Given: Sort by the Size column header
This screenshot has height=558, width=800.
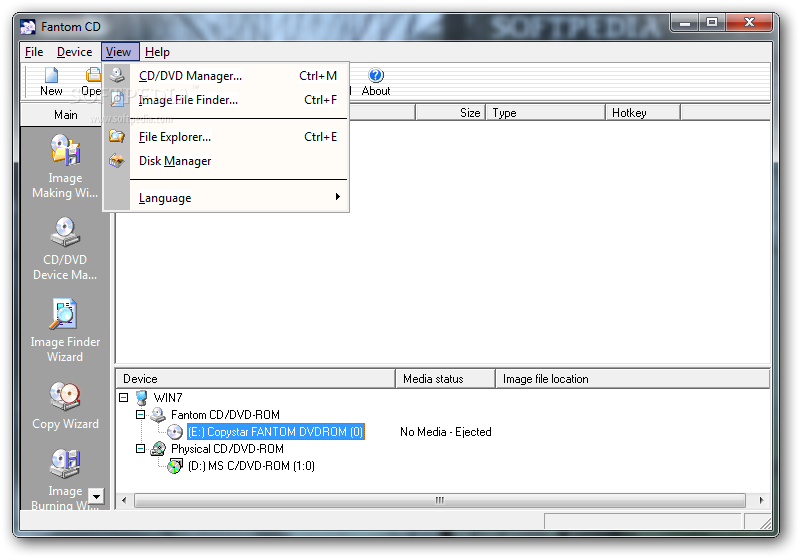Looking at the screenshot, I should pyautogui.click(x=450, y=113).
